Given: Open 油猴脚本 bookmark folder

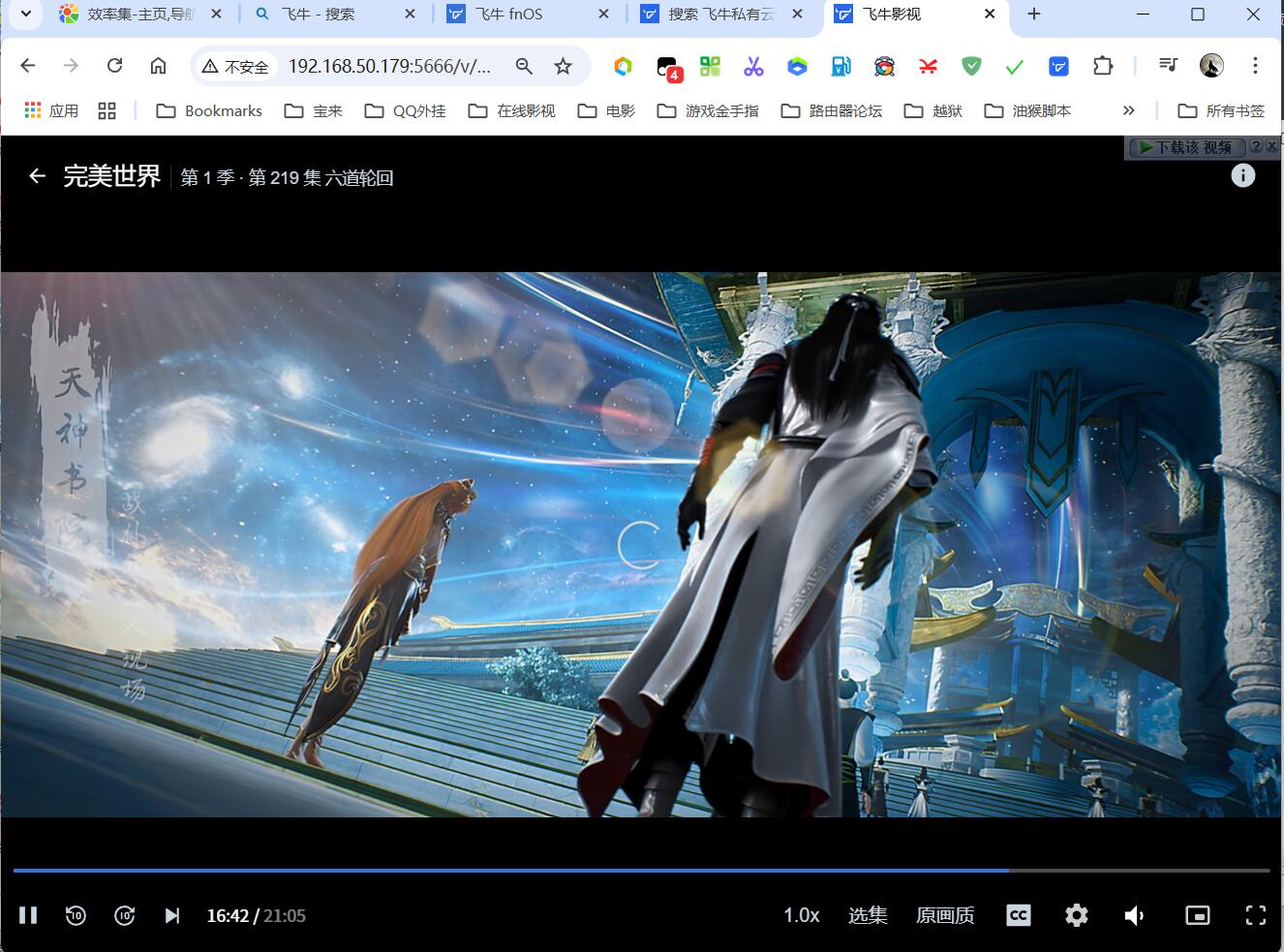Looking at the screenshot, I should (1028, 110).
